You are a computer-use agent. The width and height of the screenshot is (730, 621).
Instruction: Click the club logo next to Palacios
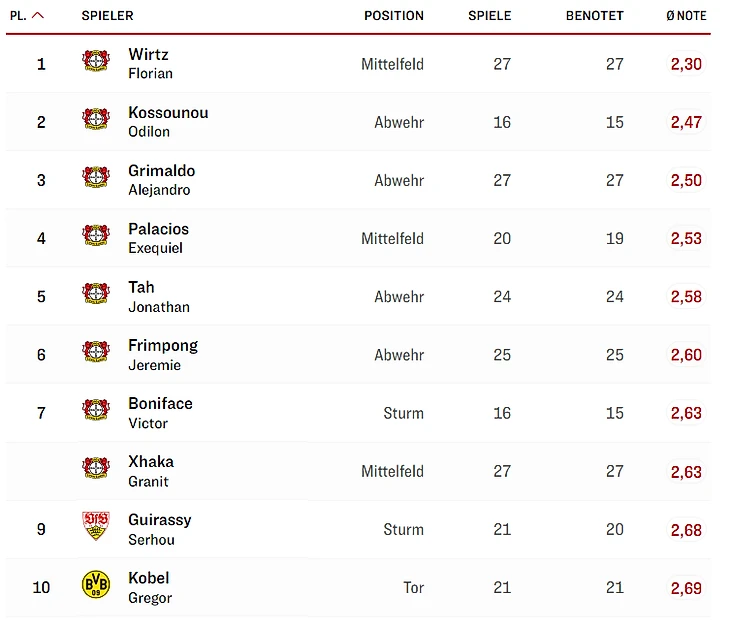[96, 237]
